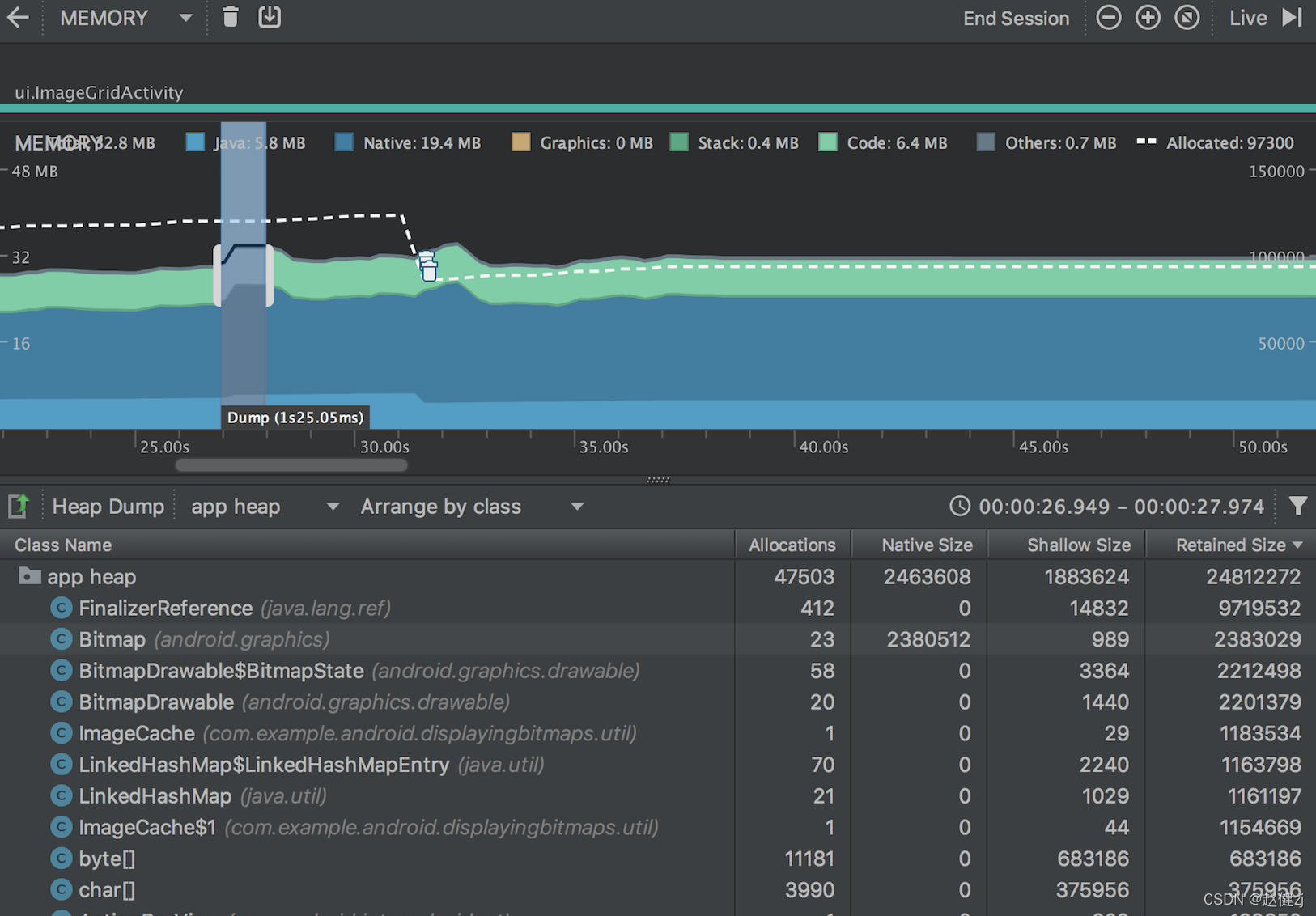Select the LinkedHashMap$LinkedHashMapEntry row

(x=658, y=765)
